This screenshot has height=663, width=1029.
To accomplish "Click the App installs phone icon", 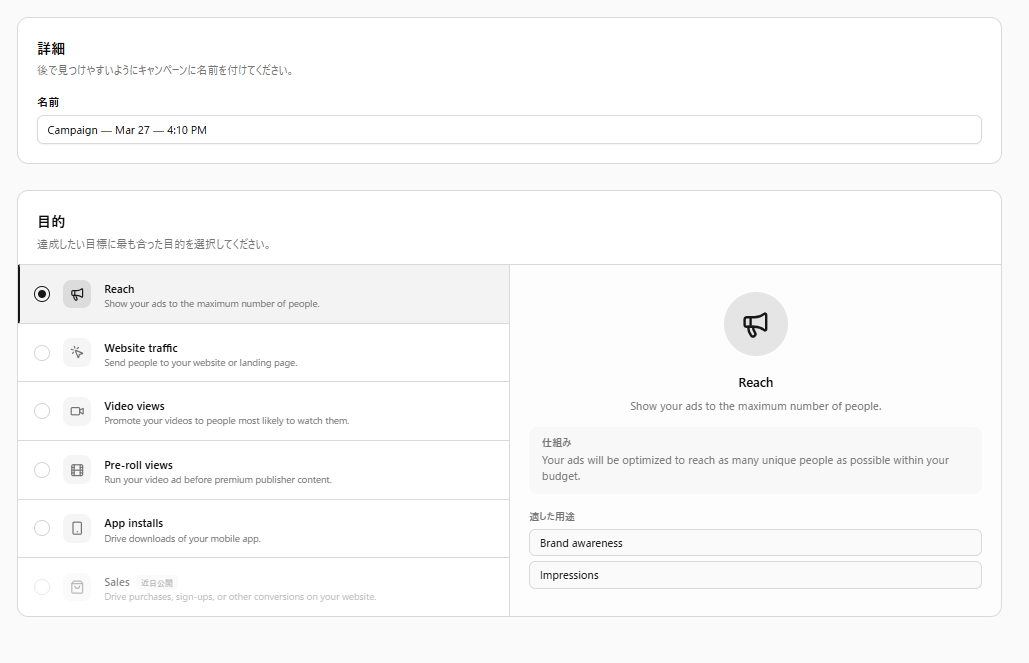I will [x=77, y=528].
